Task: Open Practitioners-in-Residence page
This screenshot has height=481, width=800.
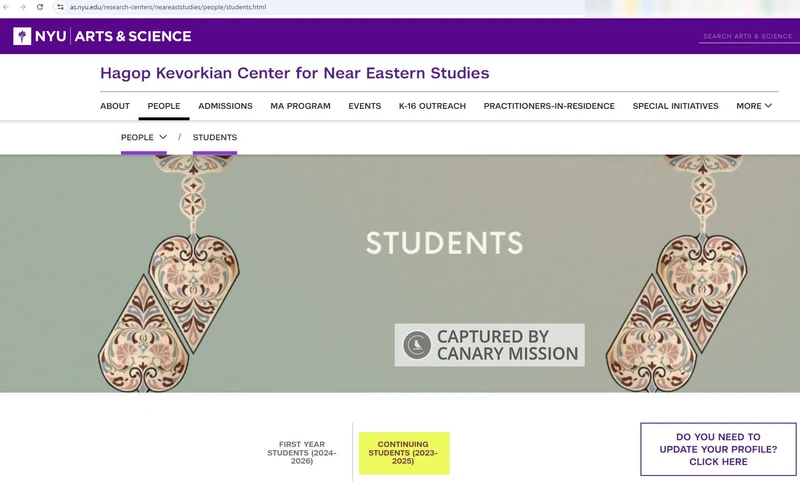Action: click(x=549, y=106)
